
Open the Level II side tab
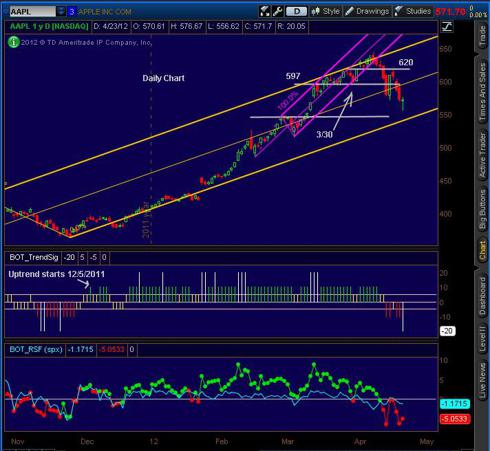[x=483, y=338]
